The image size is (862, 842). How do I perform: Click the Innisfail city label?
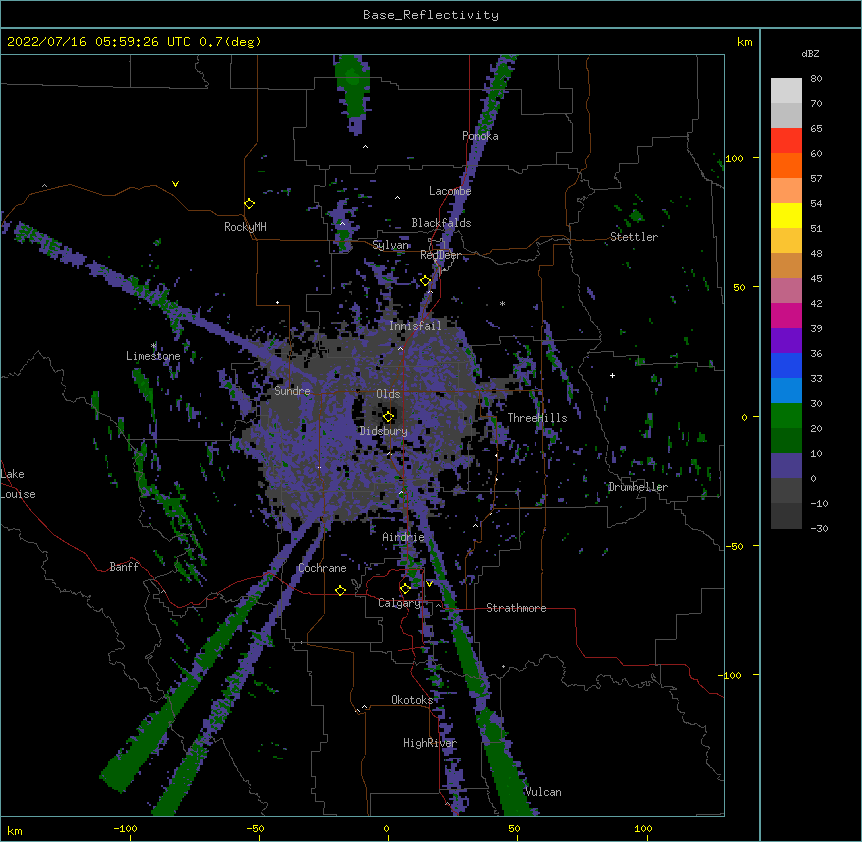[x=415, y=326]
